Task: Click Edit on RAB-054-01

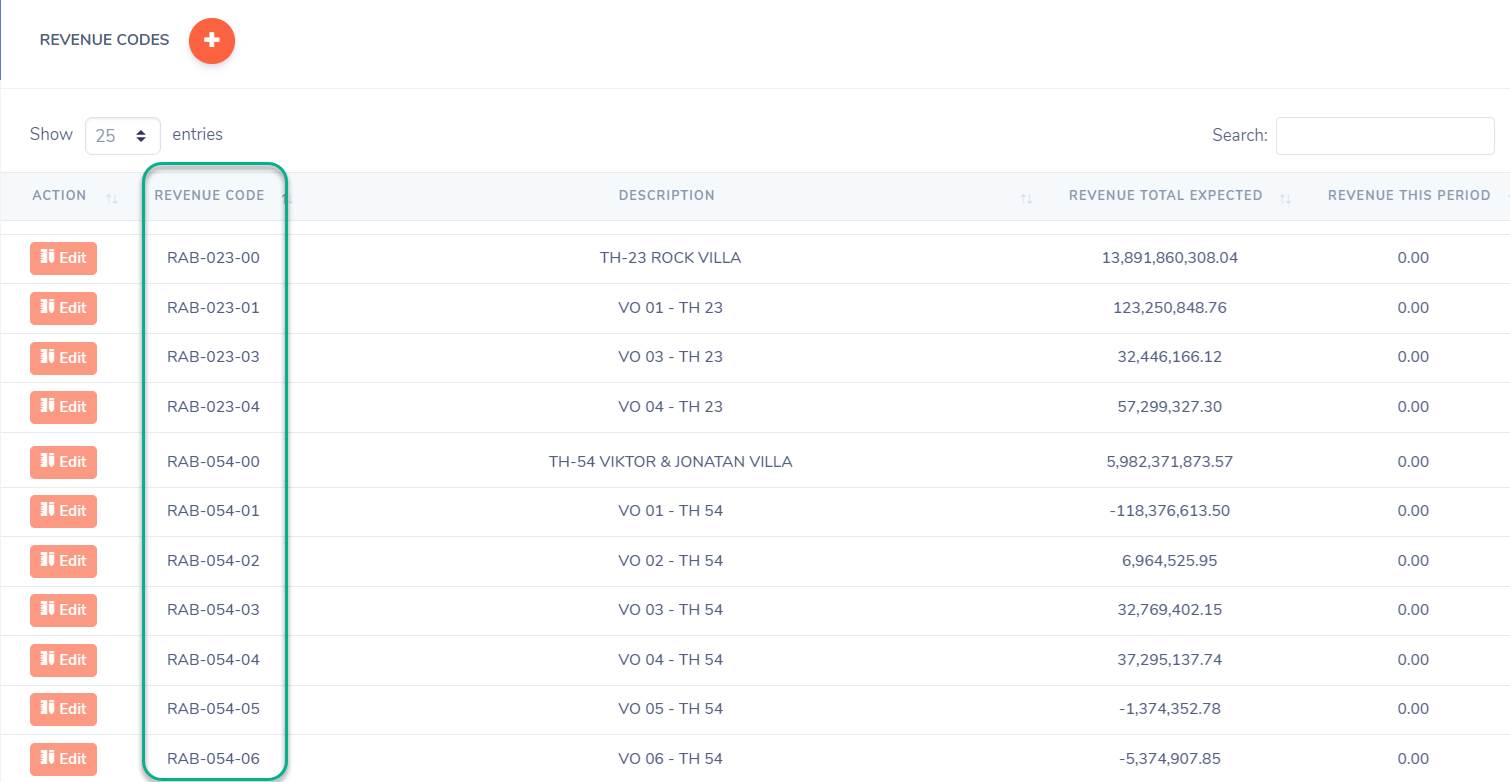Action: 63,511
